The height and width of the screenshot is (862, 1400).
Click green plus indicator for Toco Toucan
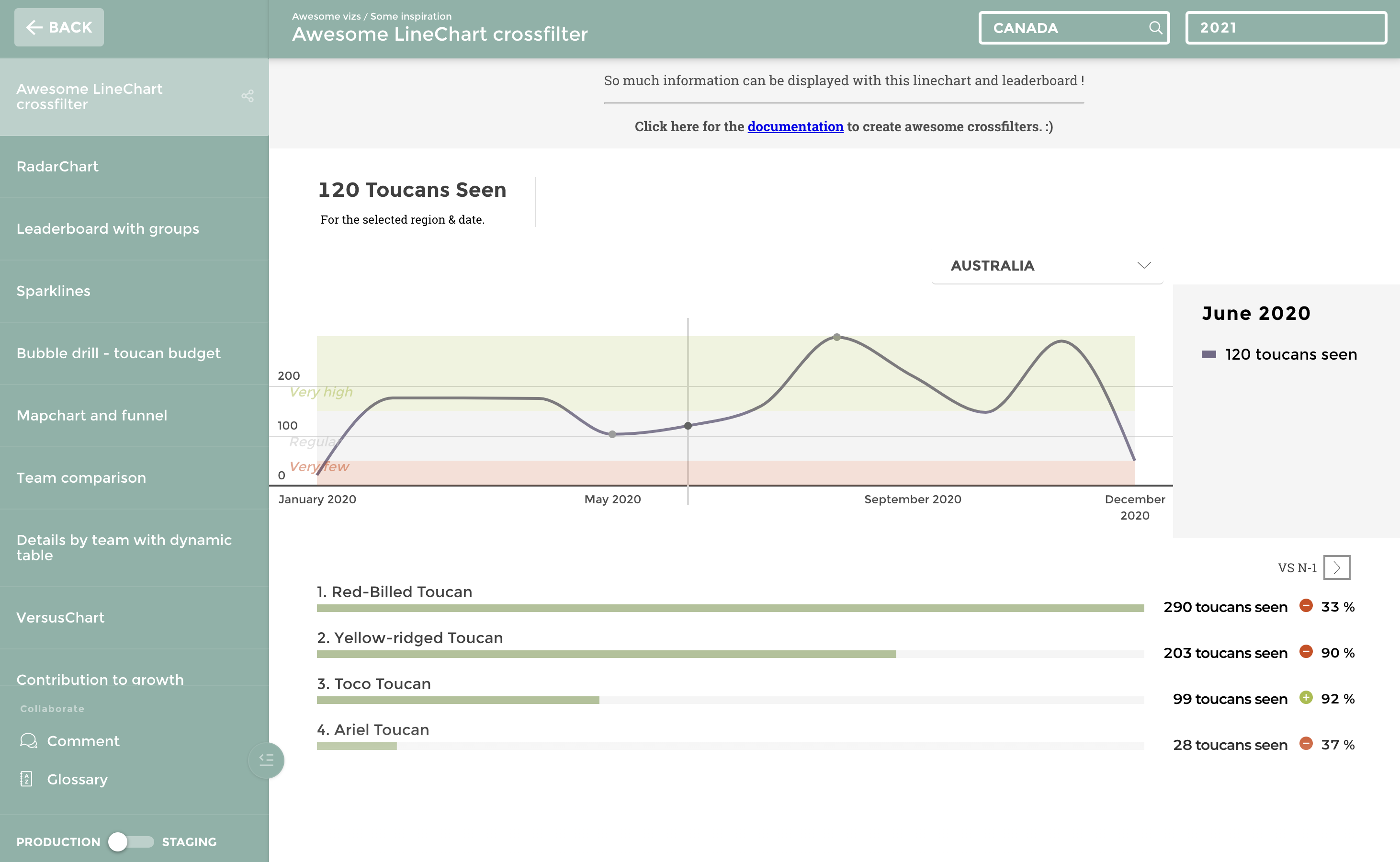tap(1306, 698)
